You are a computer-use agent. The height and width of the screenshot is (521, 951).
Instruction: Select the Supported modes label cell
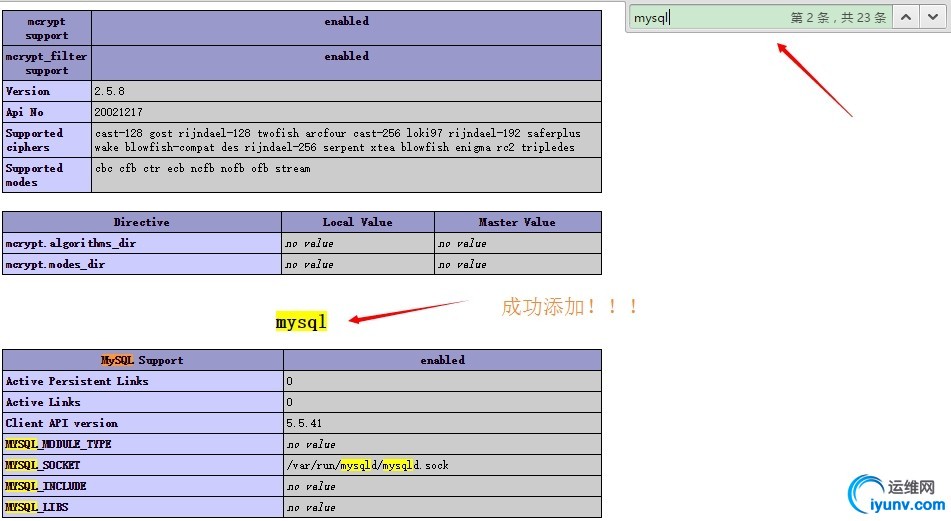pyautogui.click(x=47, y=175)
